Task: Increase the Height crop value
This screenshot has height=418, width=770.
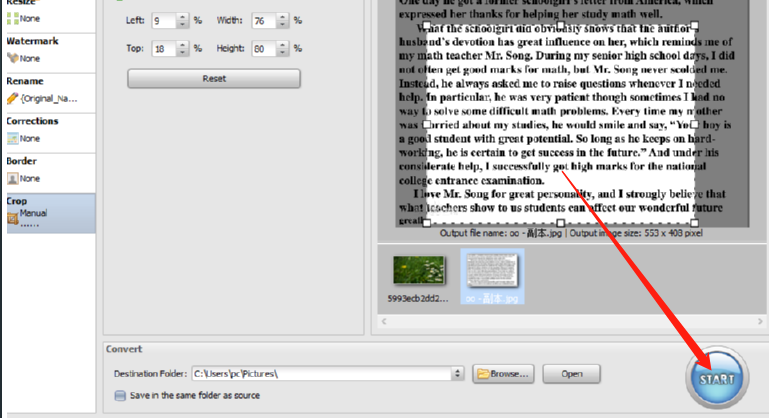Action: (282, 45)
